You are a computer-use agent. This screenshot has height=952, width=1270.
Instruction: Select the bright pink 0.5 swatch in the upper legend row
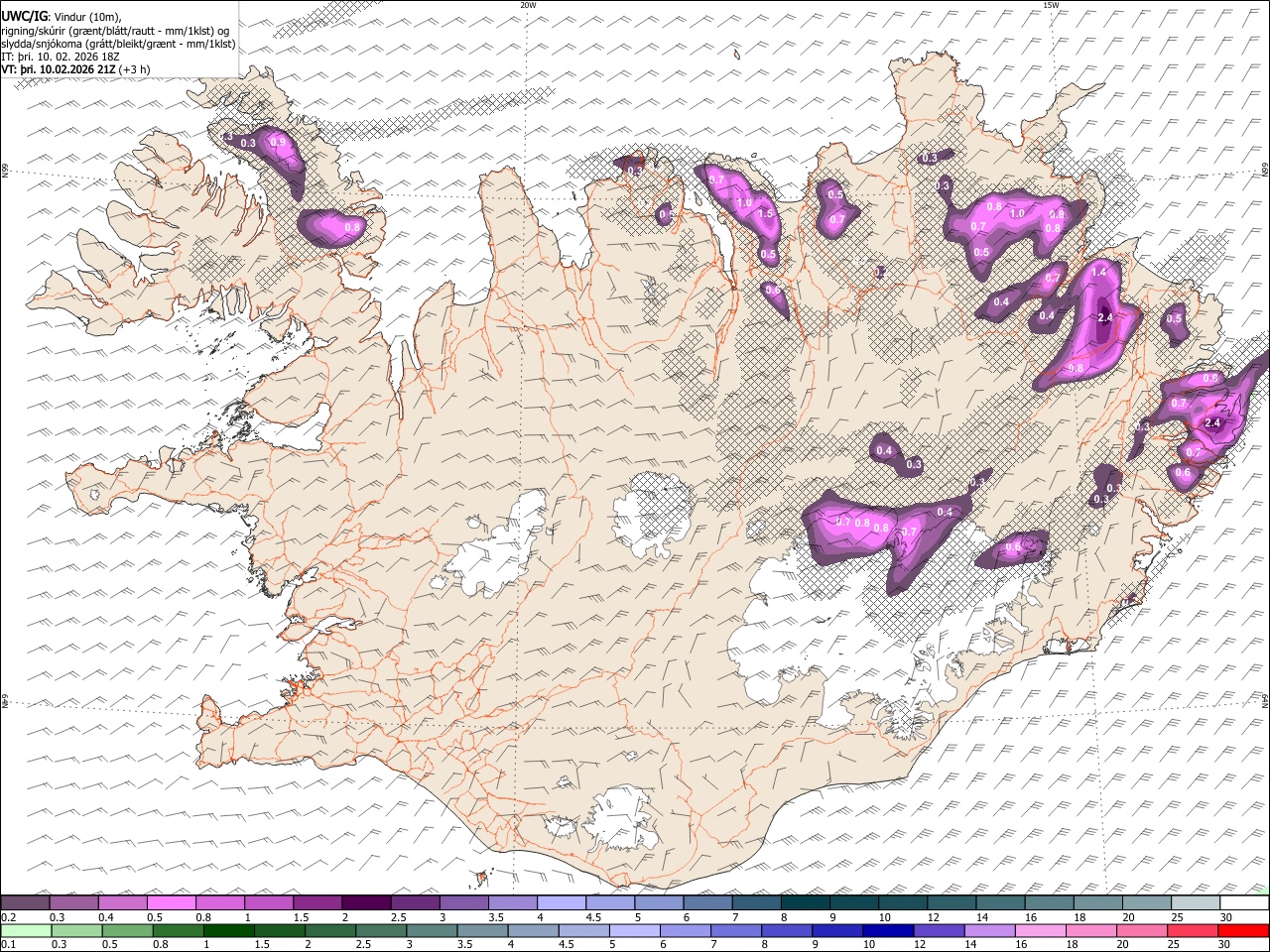pyautogui.click(x=171, y=903)
